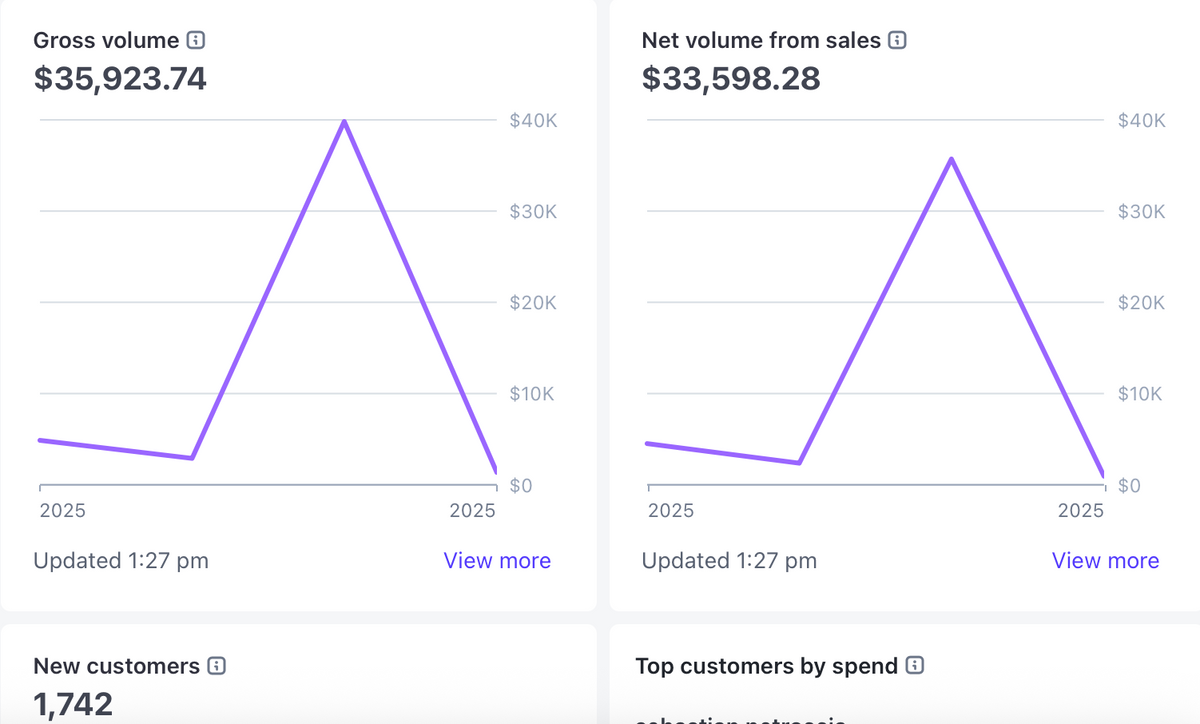Click the $33,598.28 net volume total

click(x=731, y=78)
